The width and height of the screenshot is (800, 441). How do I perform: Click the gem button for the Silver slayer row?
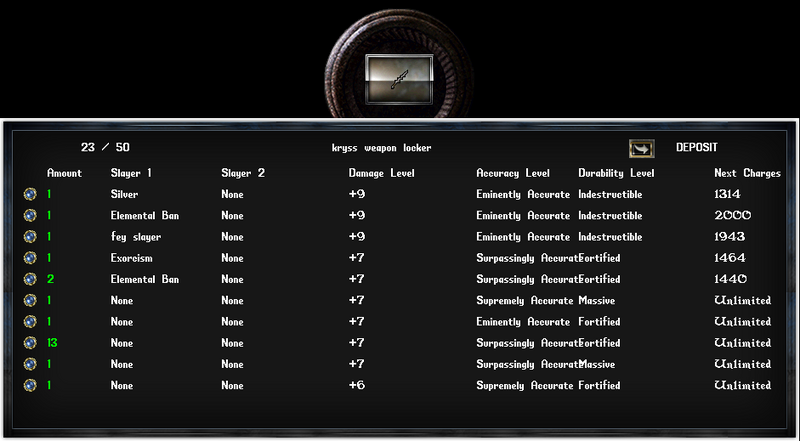click(x=30, y=194)
